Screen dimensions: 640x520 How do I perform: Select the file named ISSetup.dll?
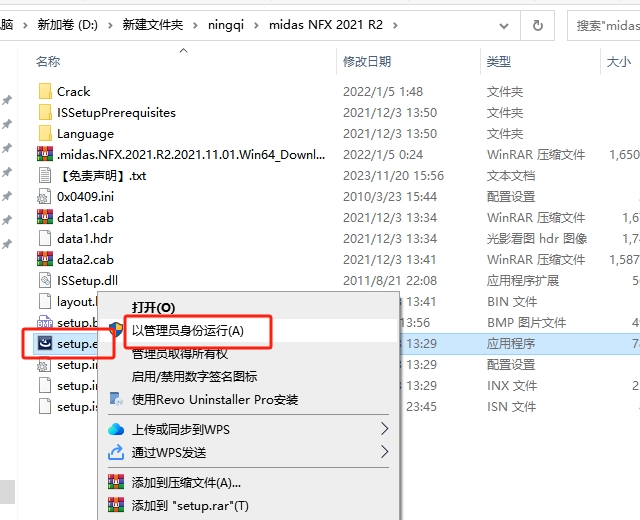tap(87, 280)
